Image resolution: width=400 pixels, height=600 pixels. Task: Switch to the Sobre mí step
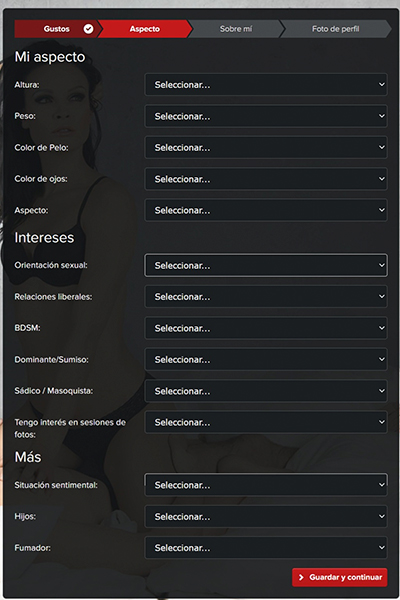click(236, 29)
